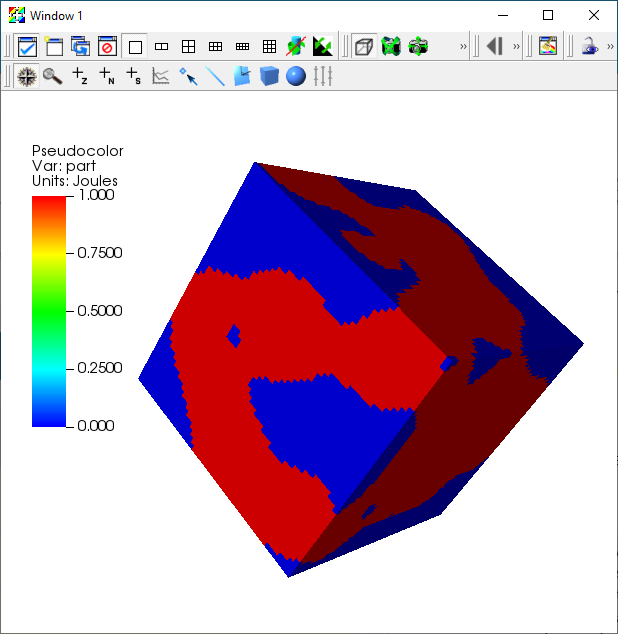The width and height of the screenshot is (618, 634).
Task: Select the 3x3 nine-window layout
Action: (269, 46)
